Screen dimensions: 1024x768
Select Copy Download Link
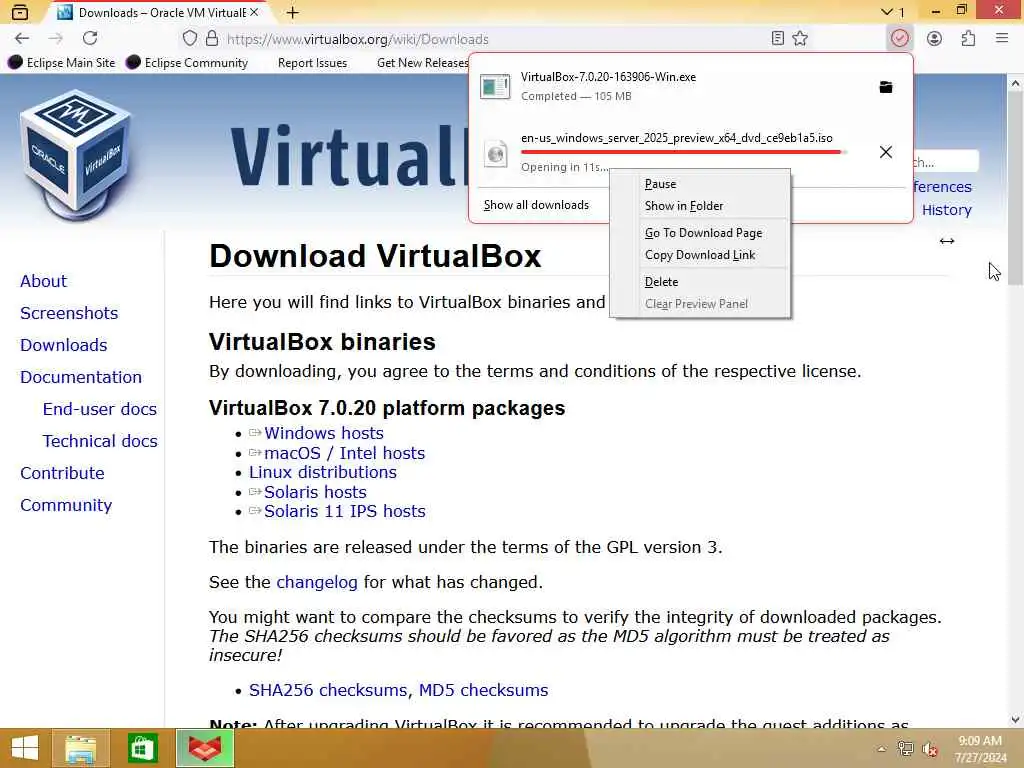point(700,255)
